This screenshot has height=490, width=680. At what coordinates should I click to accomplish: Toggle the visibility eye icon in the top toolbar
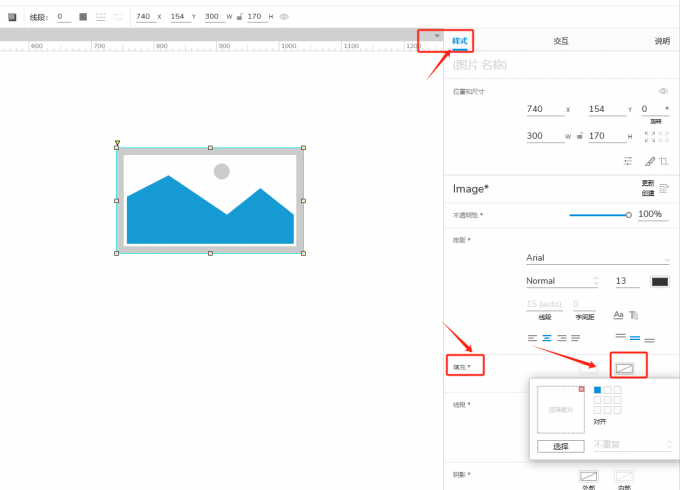pos(284,17)
